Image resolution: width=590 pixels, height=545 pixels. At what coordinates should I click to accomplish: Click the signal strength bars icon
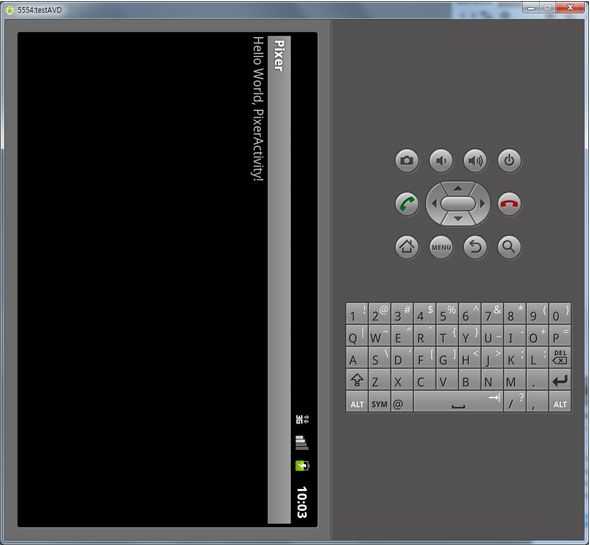click(302, 443)
